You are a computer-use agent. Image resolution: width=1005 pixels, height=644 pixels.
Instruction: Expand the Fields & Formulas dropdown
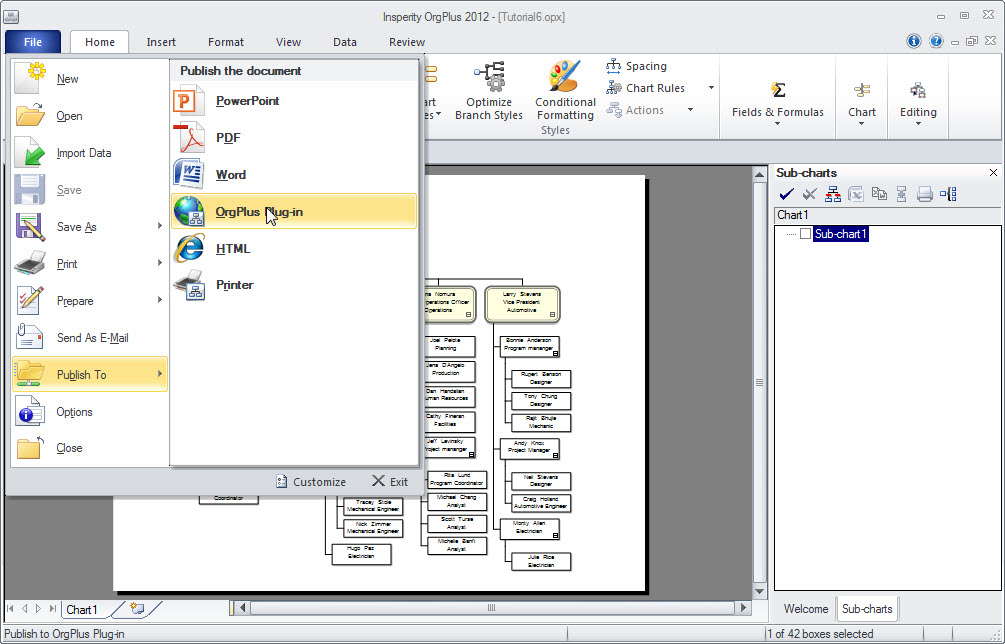coord(777,123)
